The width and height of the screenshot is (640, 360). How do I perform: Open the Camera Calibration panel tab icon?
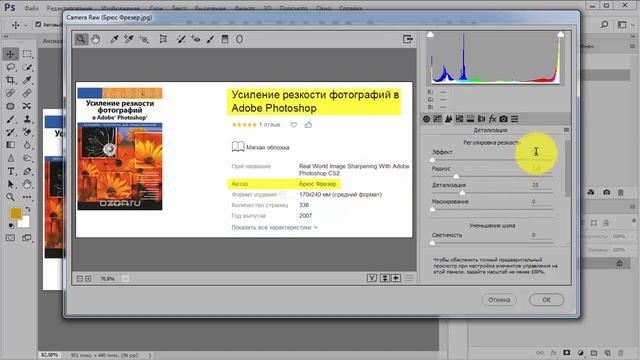click(503, 119)
